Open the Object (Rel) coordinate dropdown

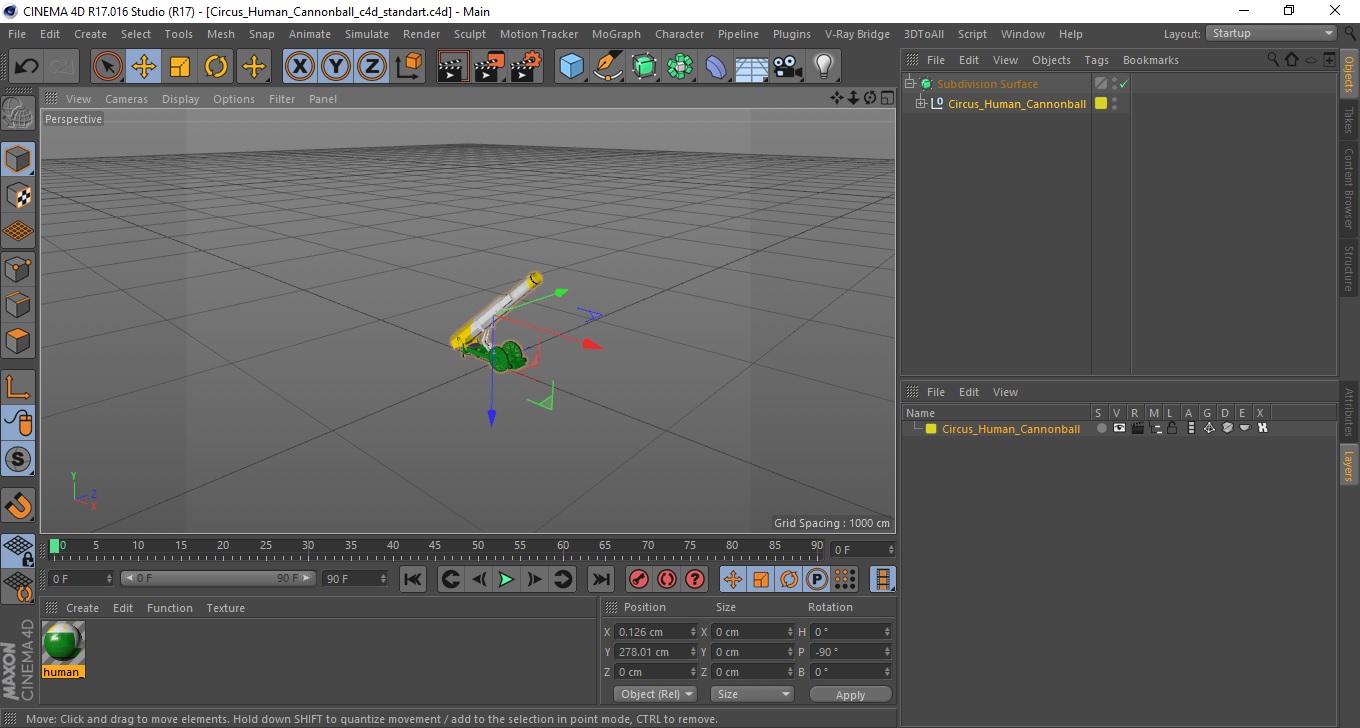pyautogui.click(x=655, y=694)
